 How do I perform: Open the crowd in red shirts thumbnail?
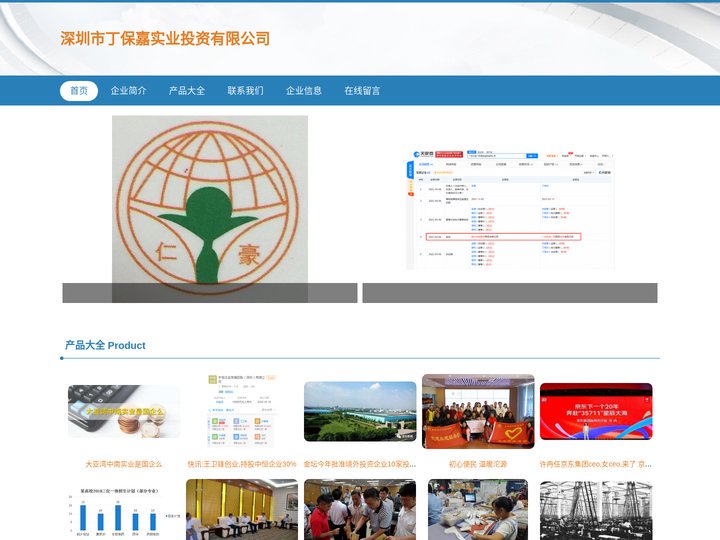pyautogui.click(x=360, y=510)
